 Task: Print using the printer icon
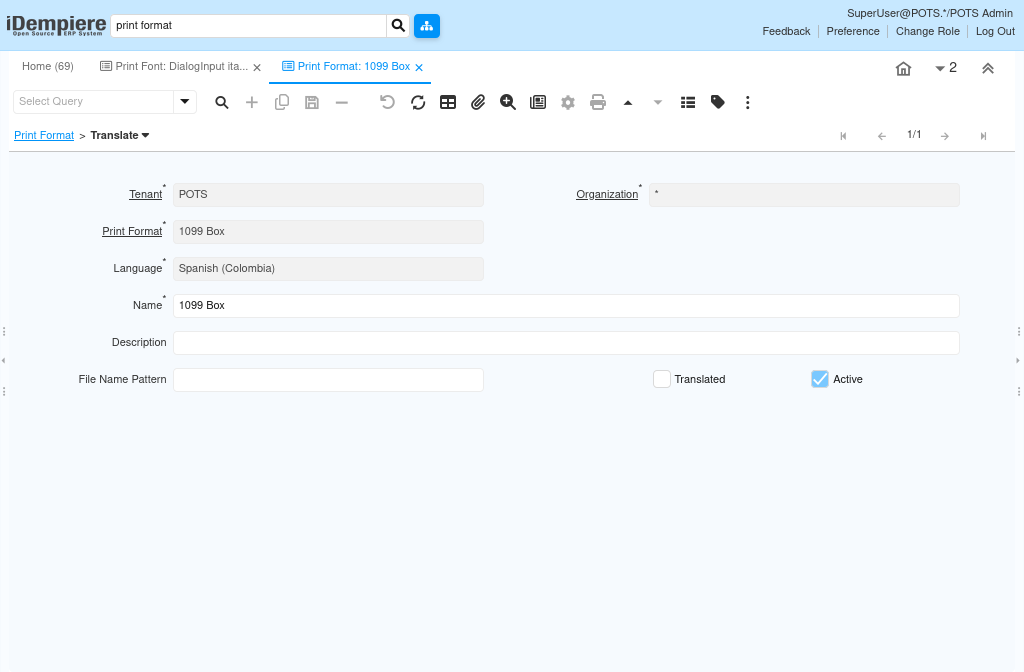coord(598,103)
